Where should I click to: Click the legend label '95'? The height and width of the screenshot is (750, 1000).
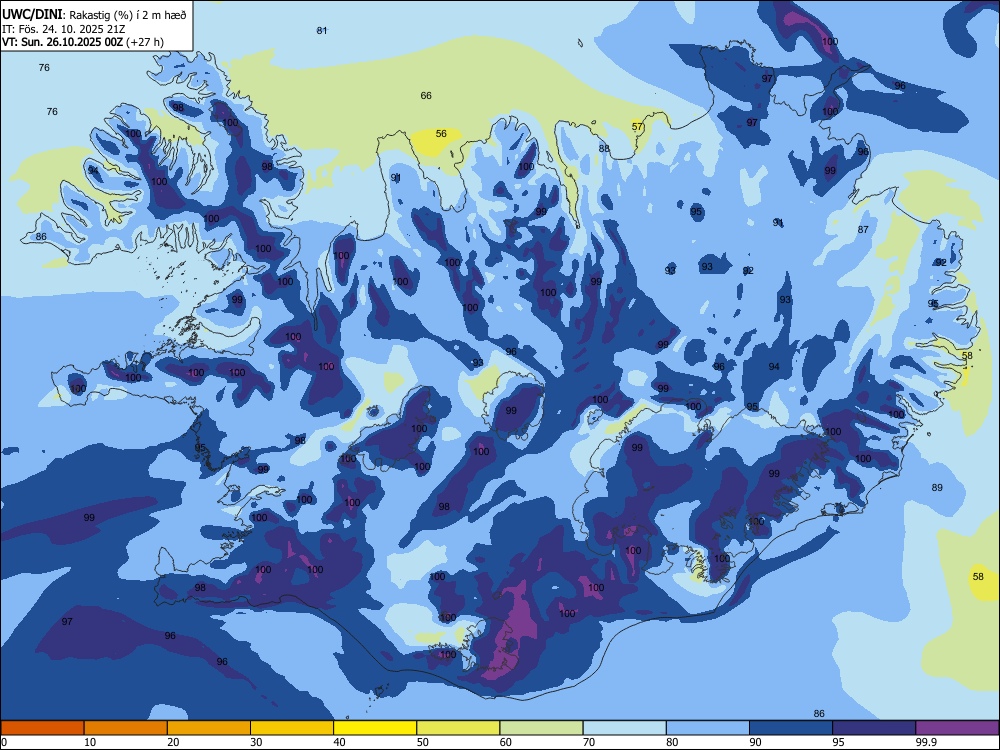838,742
